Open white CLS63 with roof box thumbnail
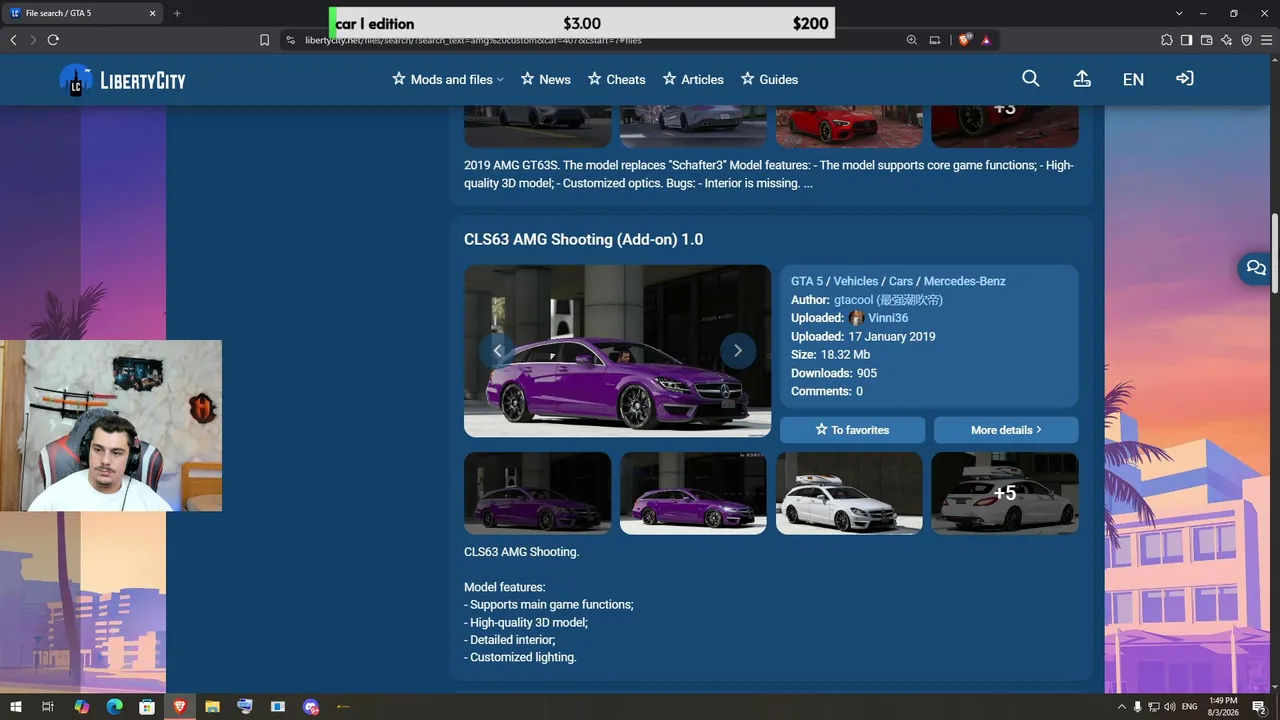The image size is (1280, 720). point(849,493)
